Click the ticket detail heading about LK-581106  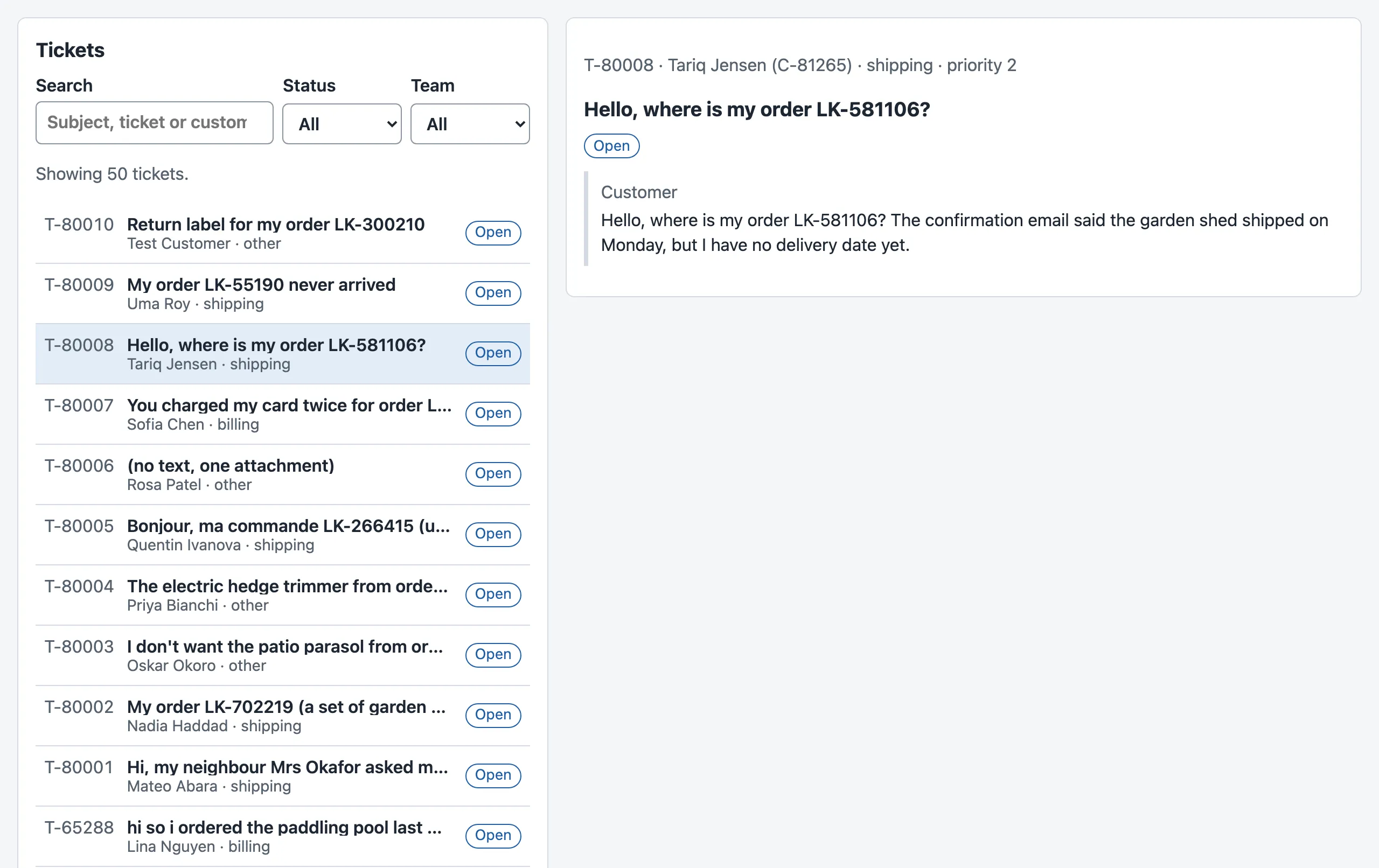point(756,109)
